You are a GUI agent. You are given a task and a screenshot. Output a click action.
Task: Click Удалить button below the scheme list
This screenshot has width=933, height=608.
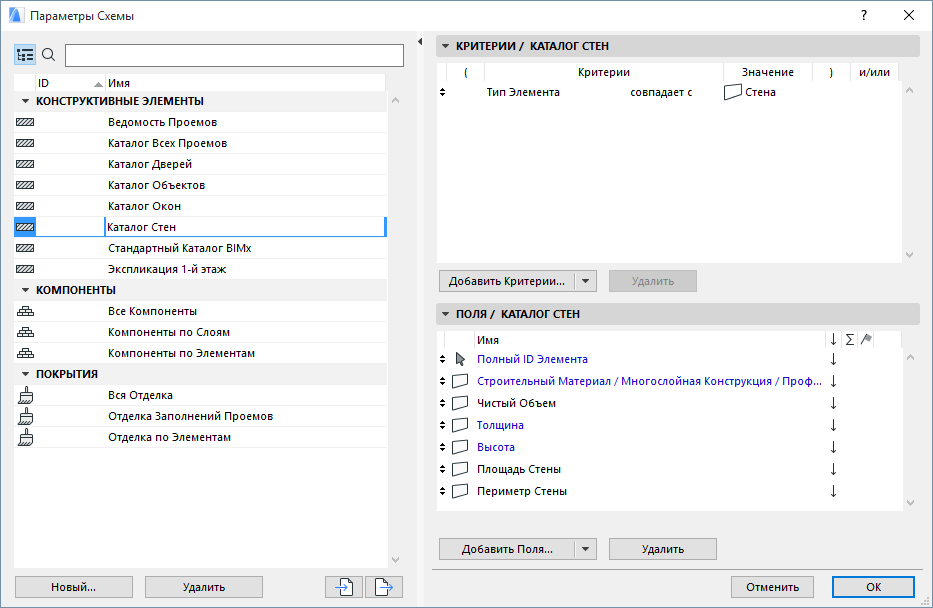click(x=203, y=587)
